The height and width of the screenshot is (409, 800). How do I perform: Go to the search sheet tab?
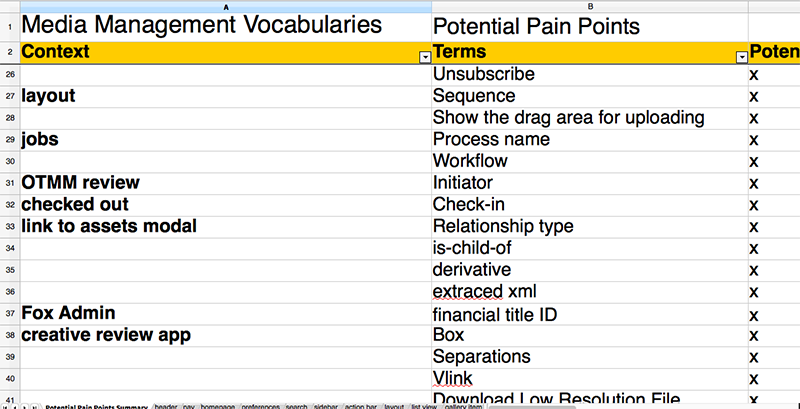click(x=297, y=405)
